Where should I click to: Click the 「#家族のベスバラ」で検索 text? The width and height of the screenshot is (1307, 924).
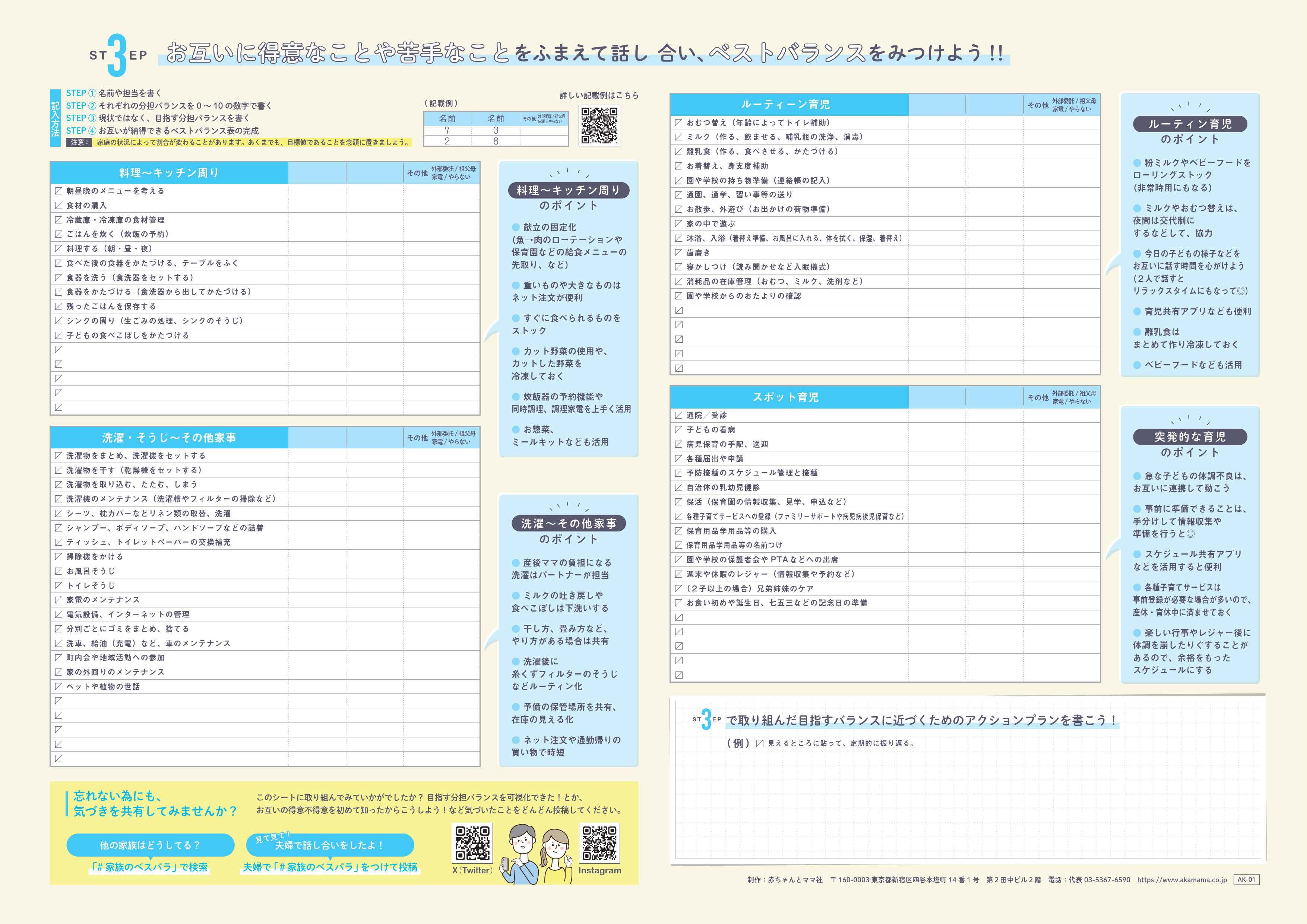tap(150, 867)
